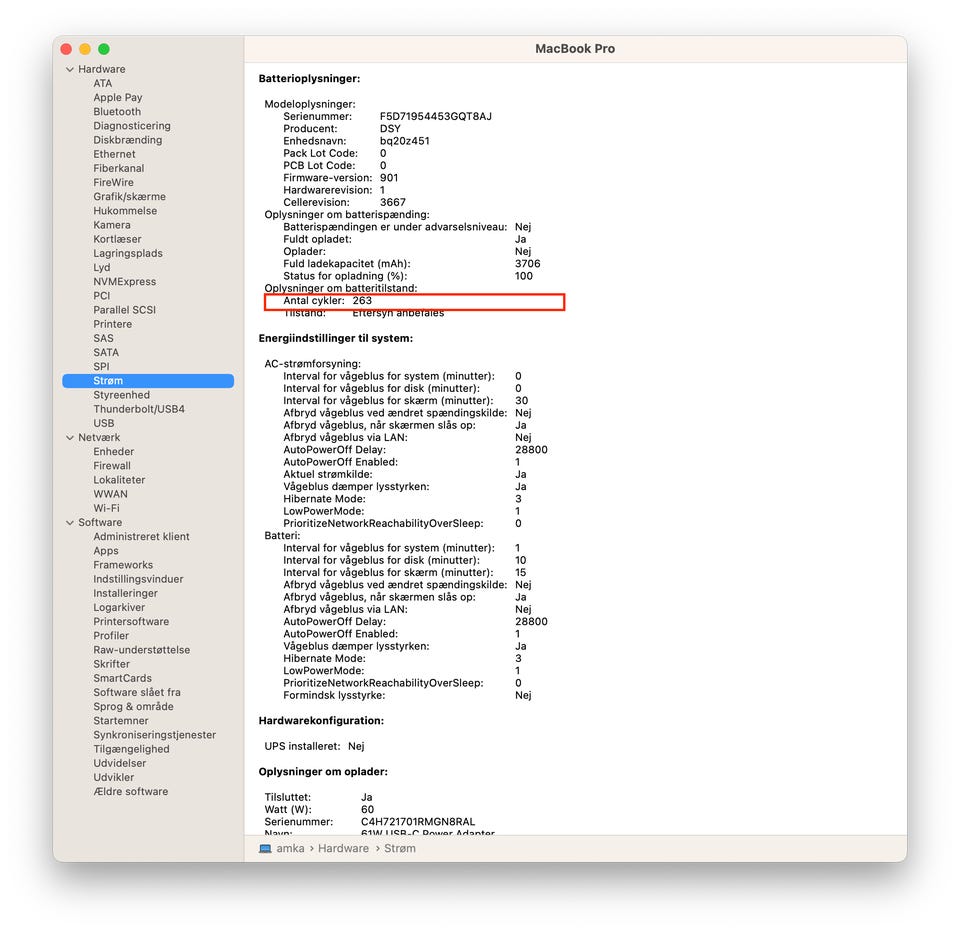
Task: Select Apps under Software
Action: click(106, 551)
